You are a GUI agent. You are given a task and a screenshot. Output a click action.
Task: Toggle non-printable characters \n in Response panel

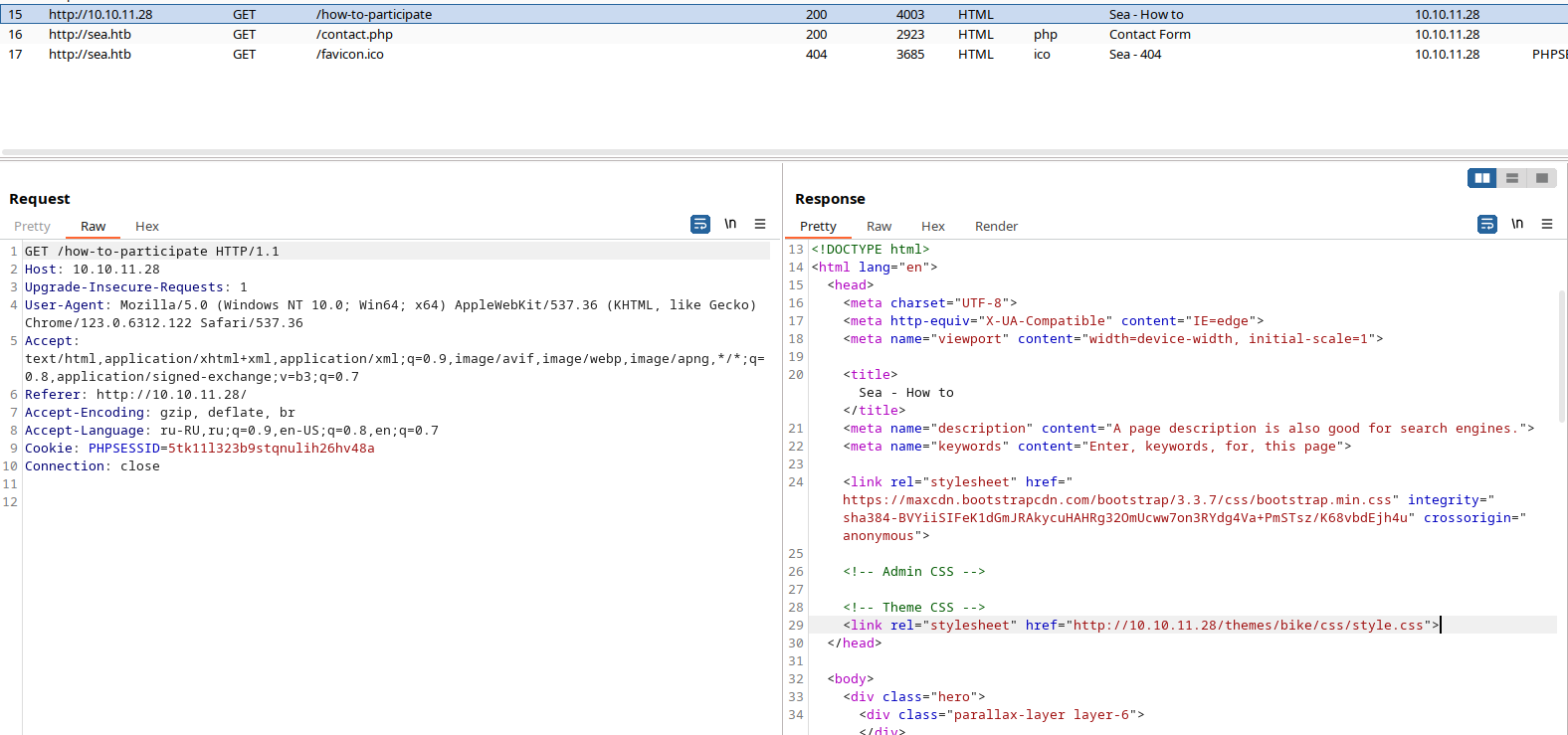(1517, 224)
